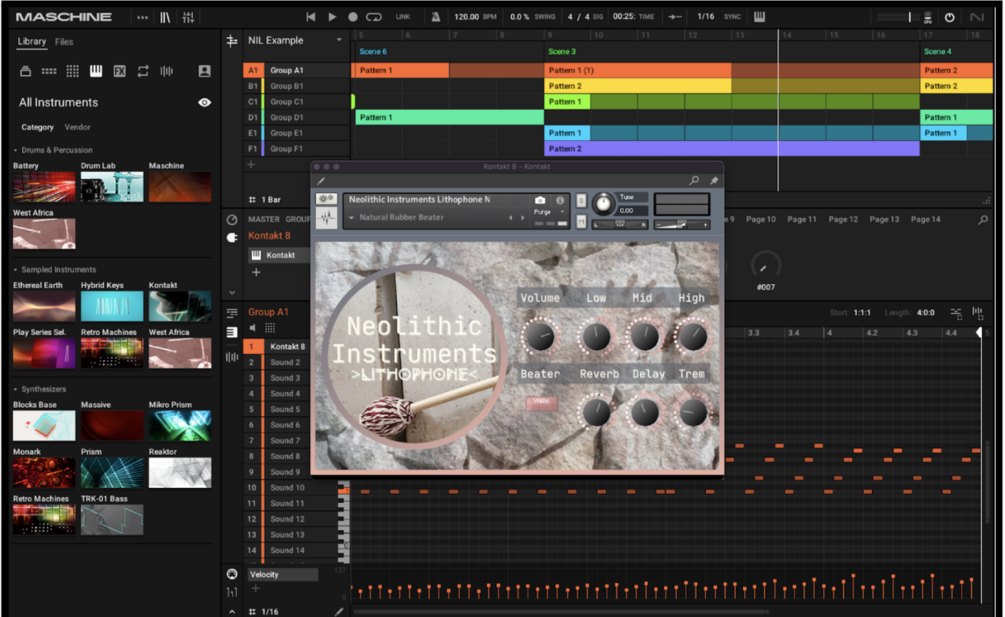Image resolution: width=1005 pixels, height=617 pixels.
Task: Select Group A1 in the group list
Action: point(296,70)
